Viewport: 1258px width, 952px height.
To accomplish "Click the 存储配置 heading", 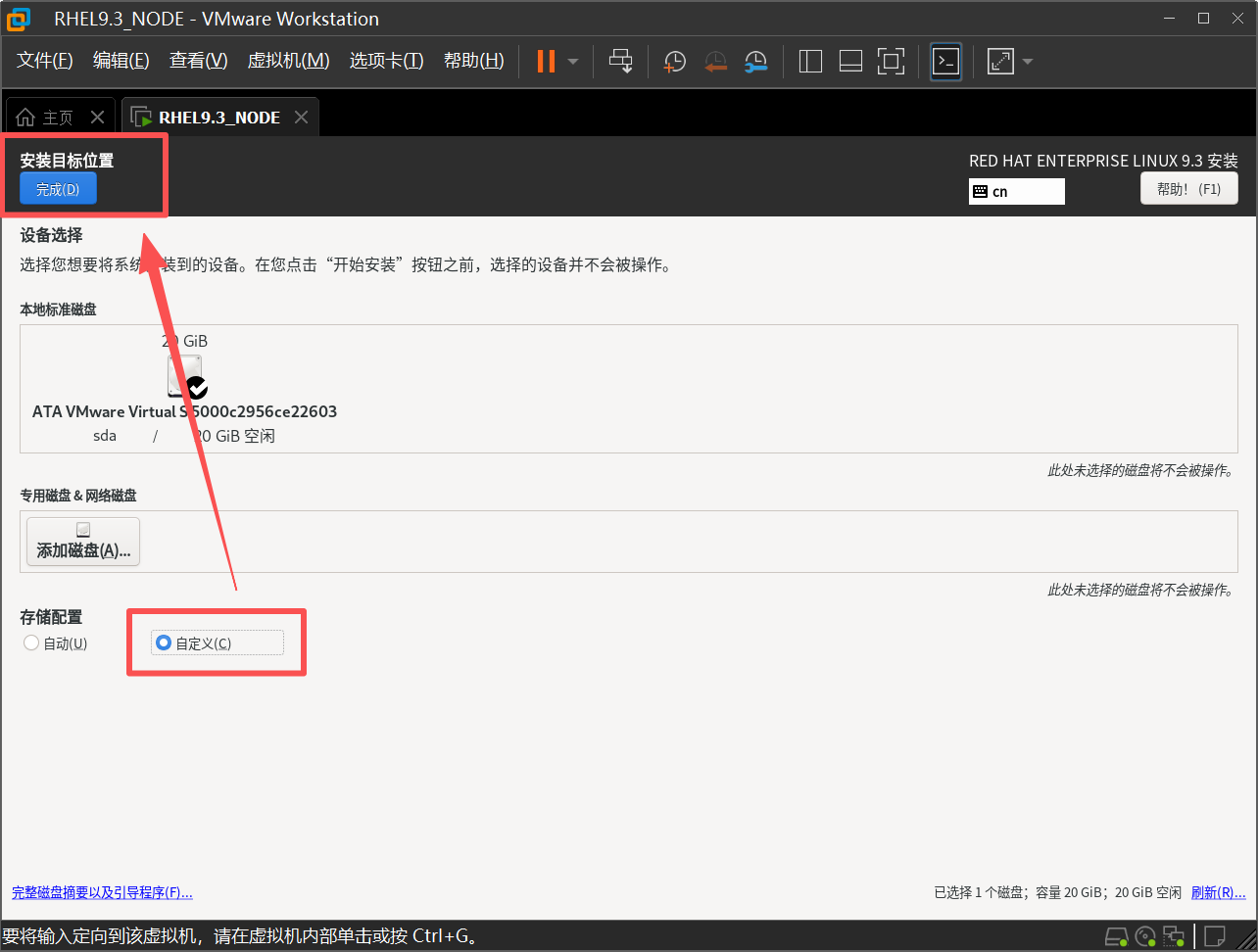I will coord(51,617).
